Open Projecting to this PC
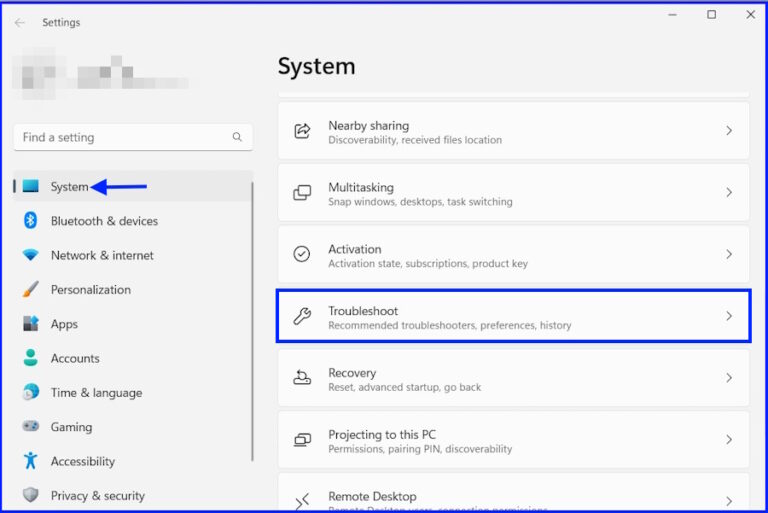 pyautogui.click(x=513, y=440)
